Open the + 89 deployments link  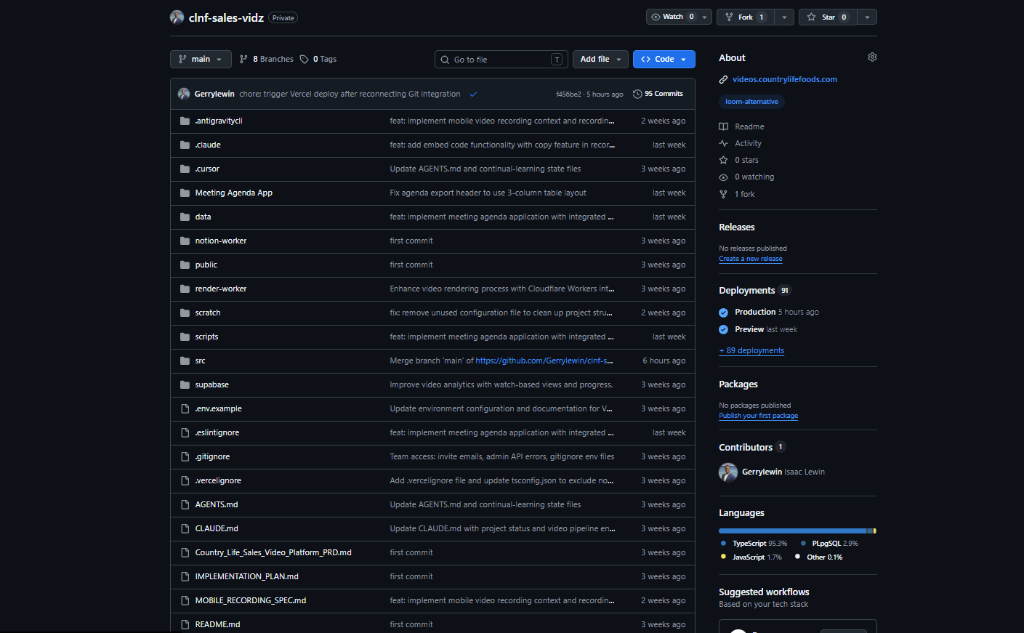tap(751, 351)
